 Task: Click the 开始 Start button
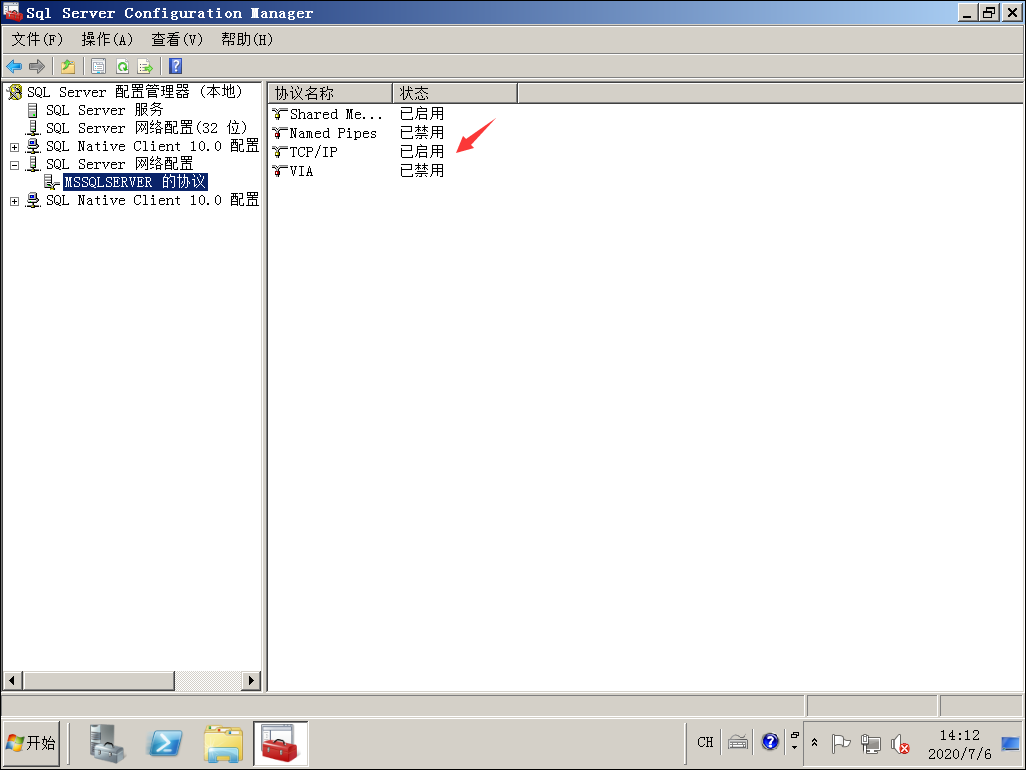click(x=31, y=743)
